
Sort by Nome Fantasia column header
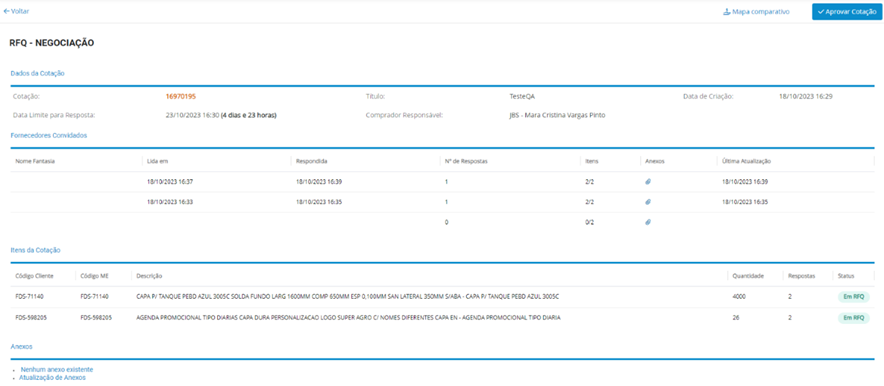point(35,161)
